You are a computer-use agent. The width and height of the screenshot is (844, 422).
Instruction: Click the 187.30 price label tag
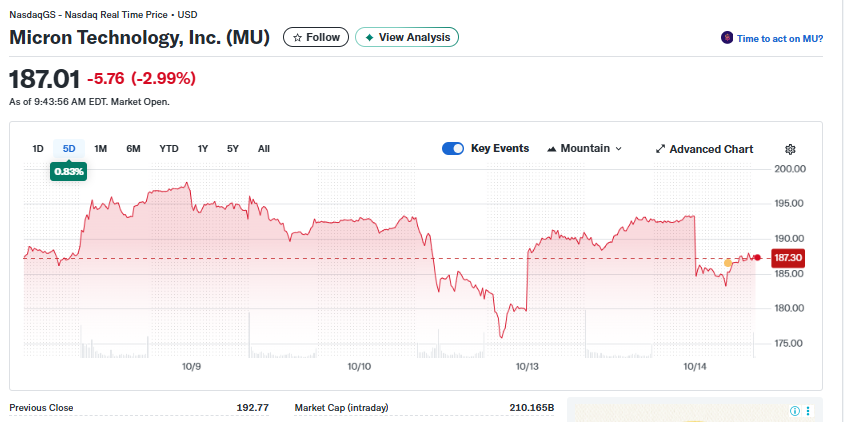tap(789, 258)
